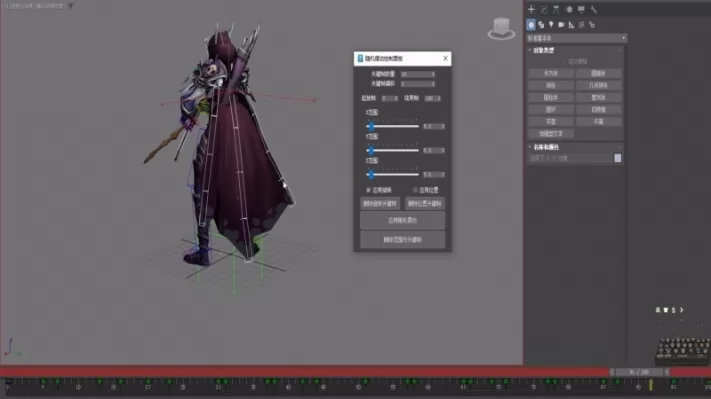Select the Cameras category icon
This screenshot has height=399, width=711.
[x=561, y=24]
